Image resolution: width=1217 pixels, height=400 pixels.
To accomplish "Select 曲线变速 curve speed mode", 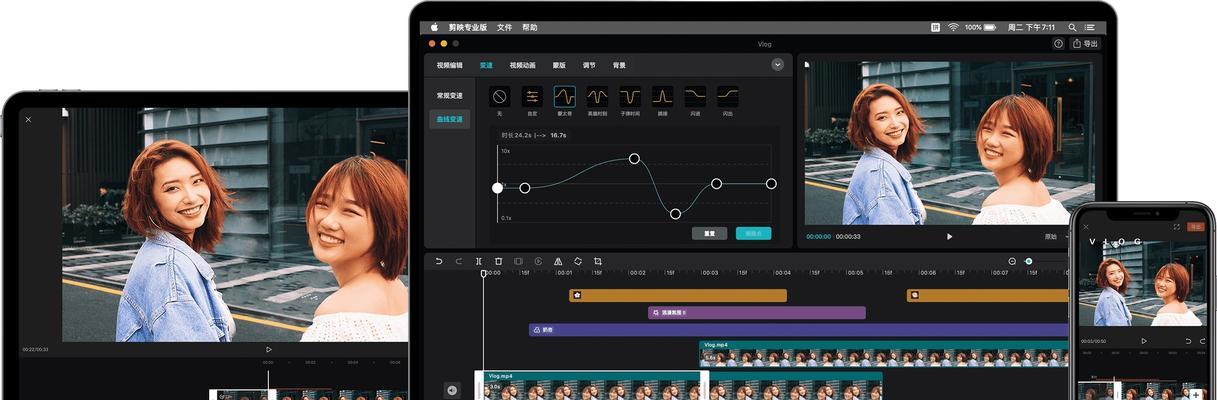I will coord(449,119).
